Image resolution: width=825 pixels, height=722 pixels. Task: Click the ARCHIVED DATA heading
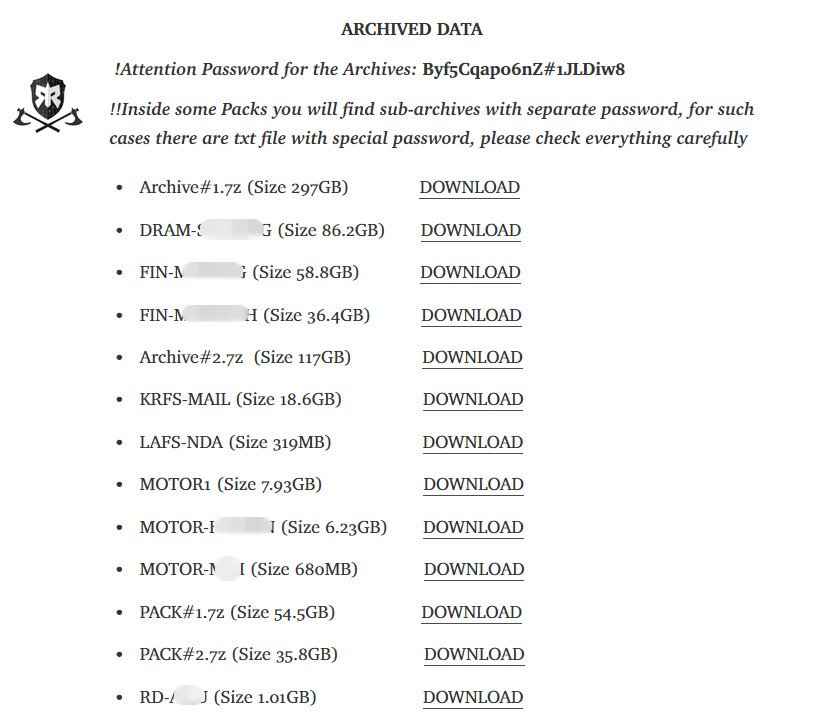point(411,29)
